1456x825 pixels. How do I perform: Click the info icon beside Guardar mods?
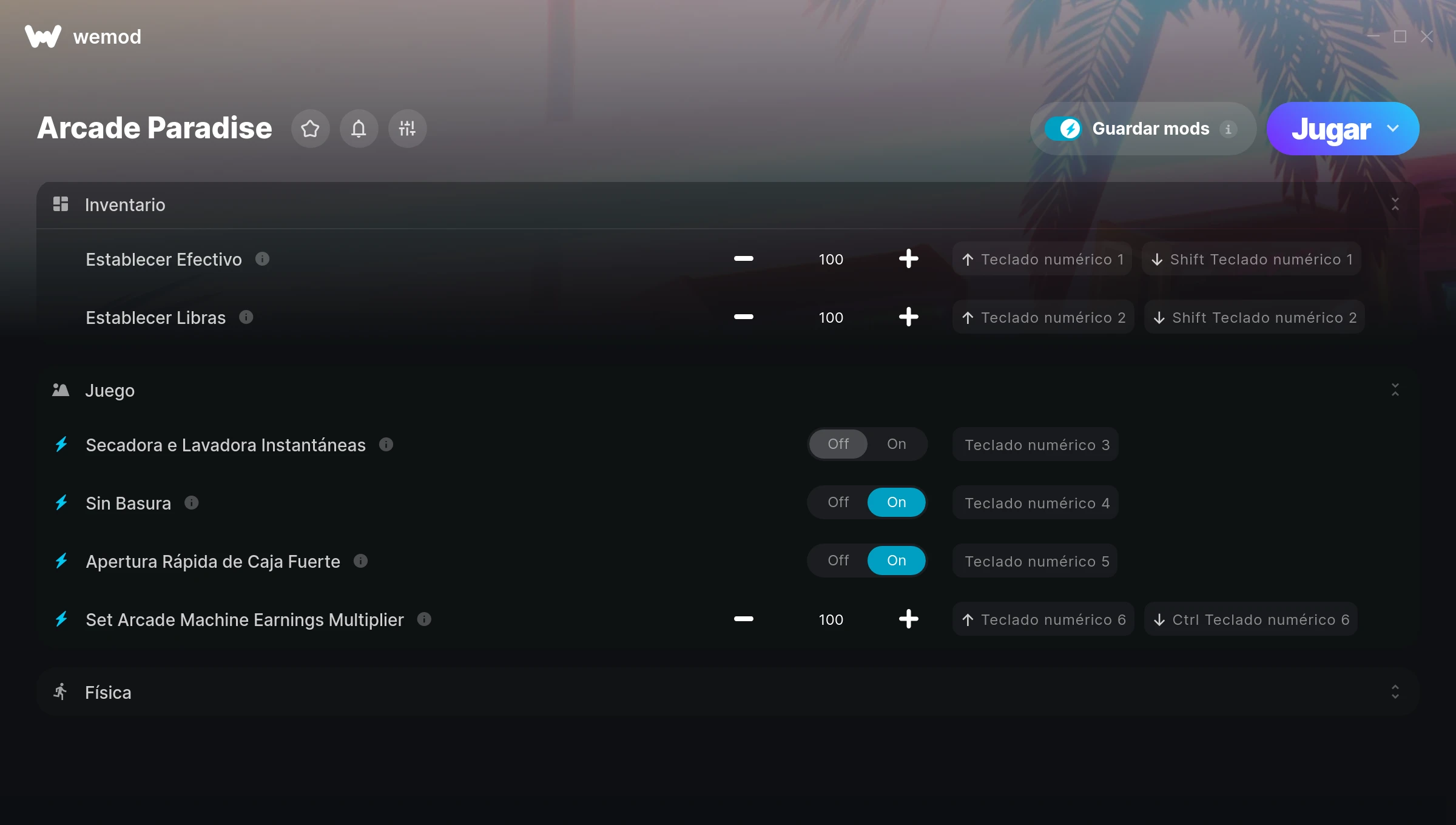click(1228, 129)
